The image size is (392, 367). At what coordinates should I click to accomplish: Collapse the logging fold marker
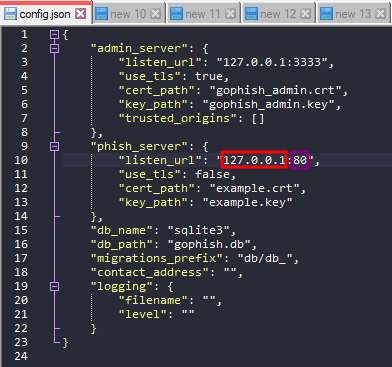(54, 286)
